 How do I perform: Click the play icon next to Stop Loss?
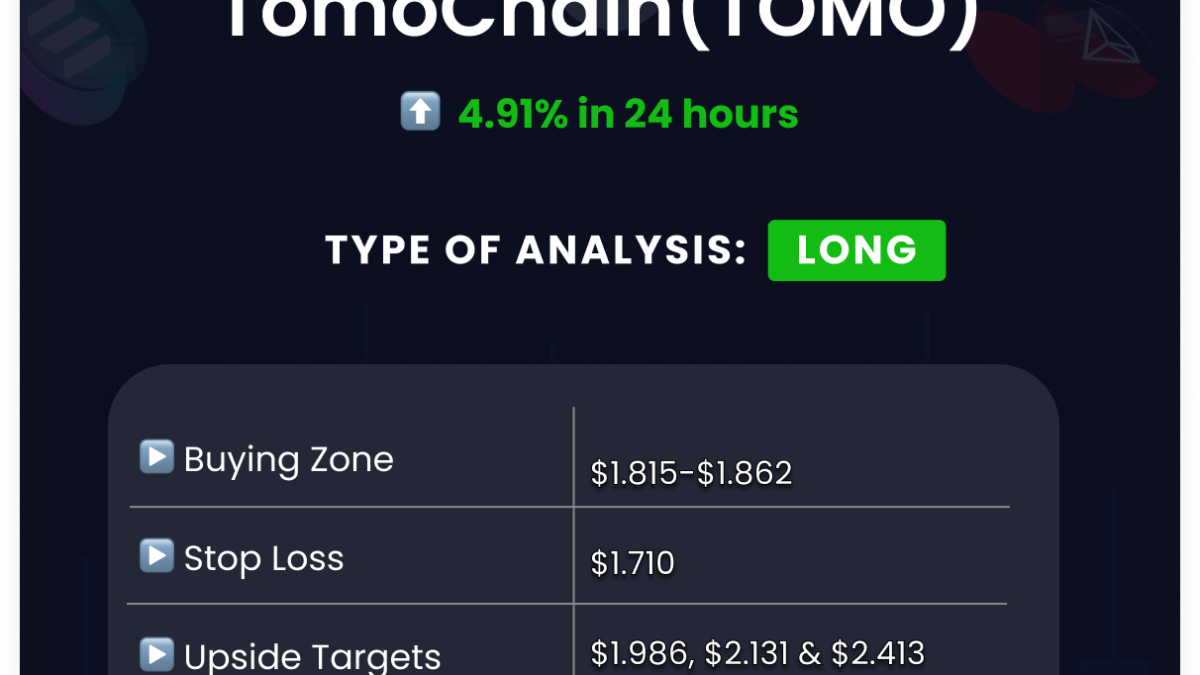coord(156,556)
